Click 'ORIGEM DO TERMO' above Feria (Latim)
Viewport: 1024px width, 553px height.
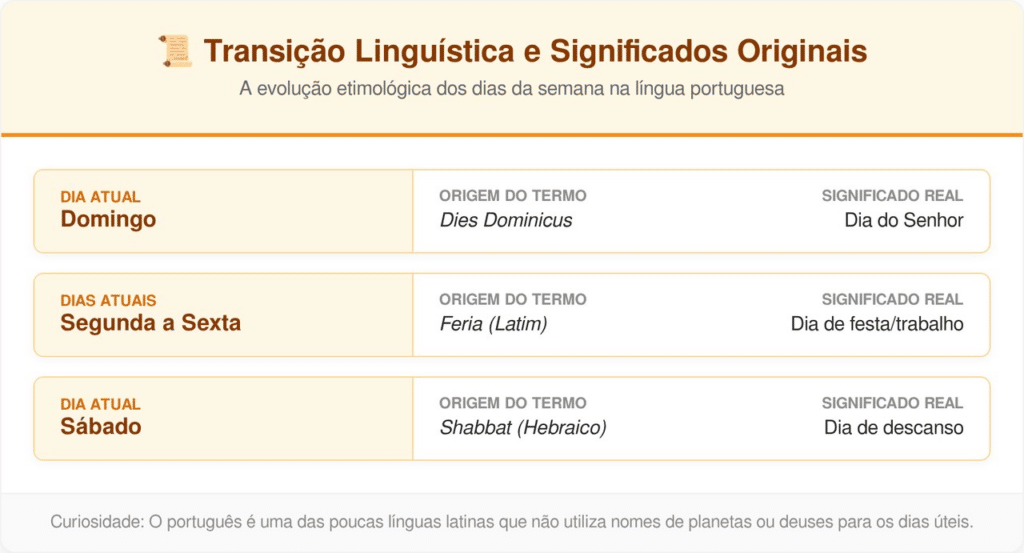(x=513, y=300)
